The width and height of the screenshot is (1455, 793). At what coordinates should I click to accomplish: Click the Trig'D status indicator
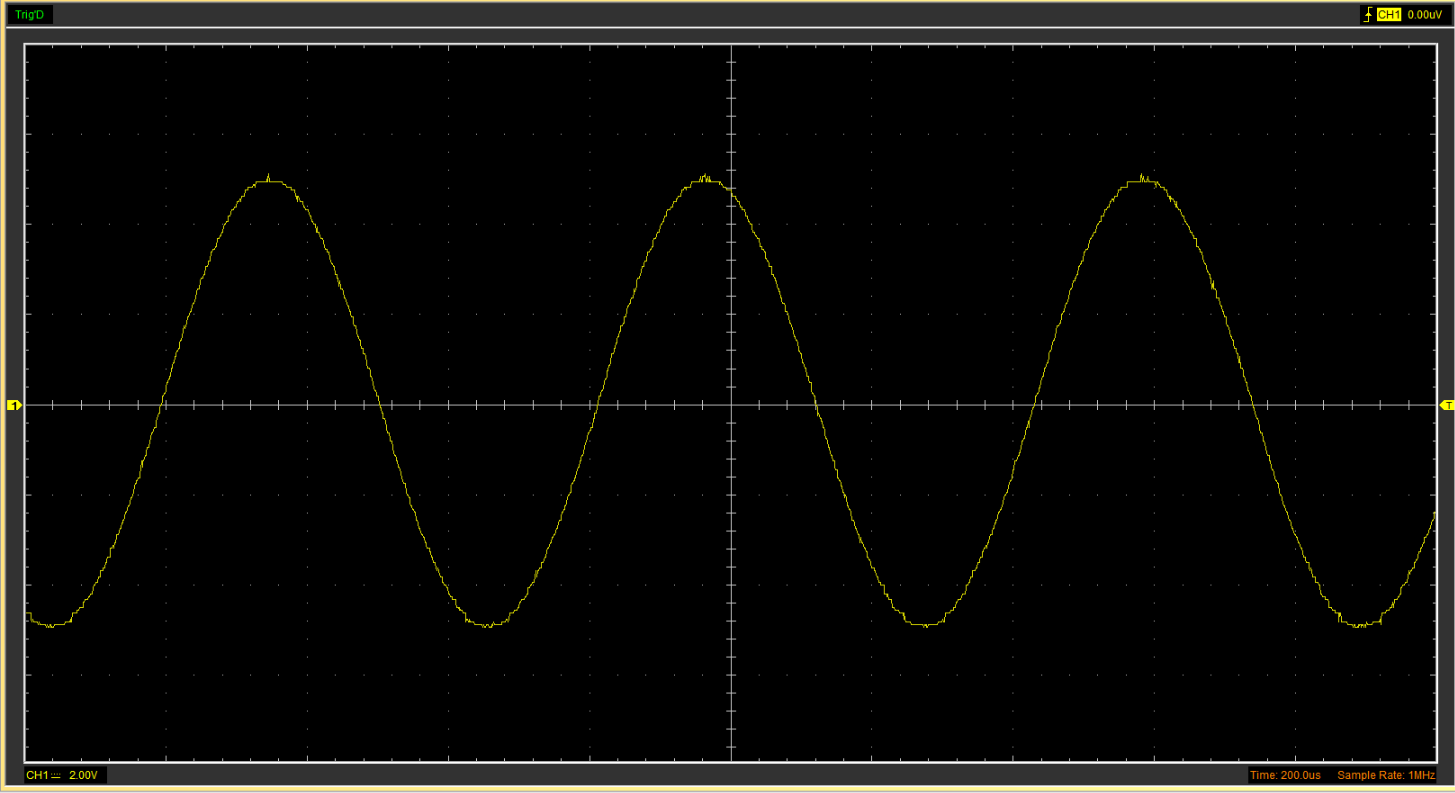click(28, 15)
